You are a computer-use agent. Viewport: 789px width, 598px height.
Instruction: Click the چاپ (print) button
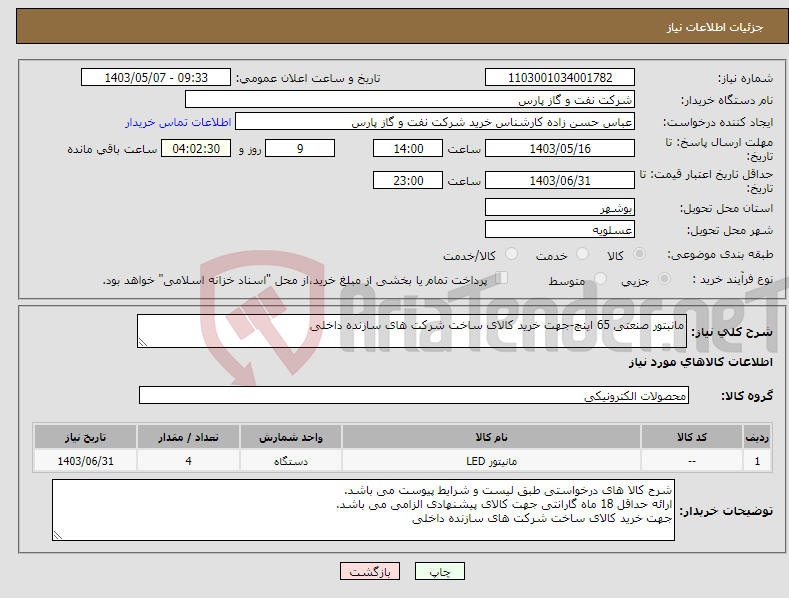click(x=439, y=571)
